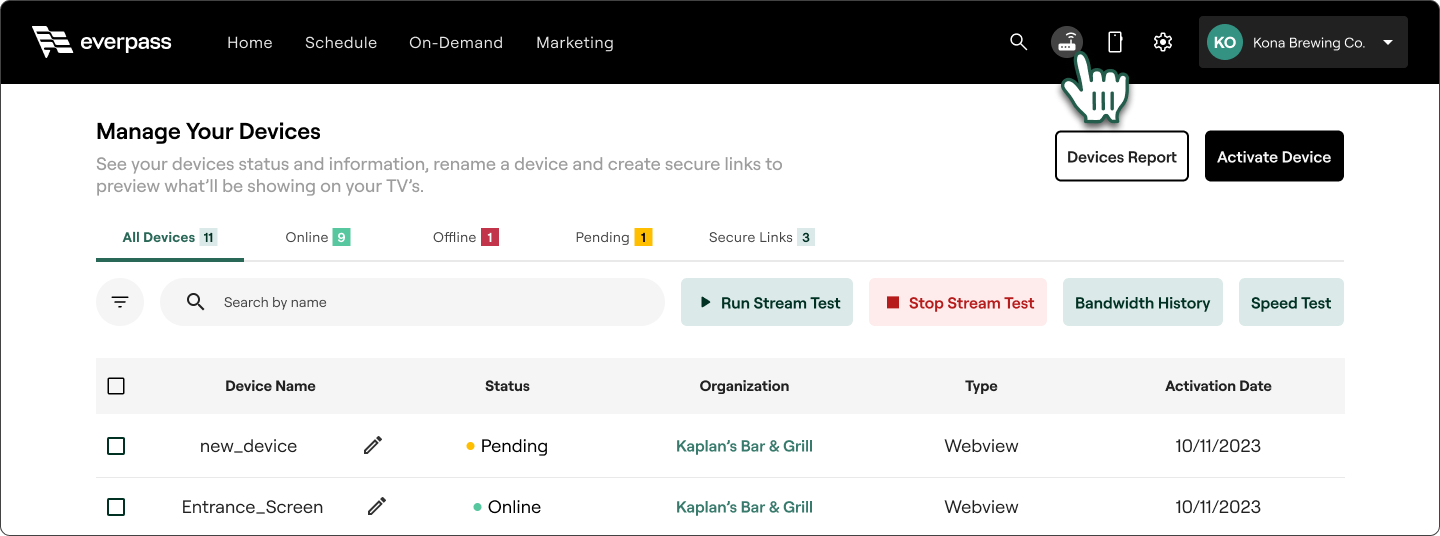Check the box for Entrance_Screen row

pyautogui.click(x=116, y=507)
